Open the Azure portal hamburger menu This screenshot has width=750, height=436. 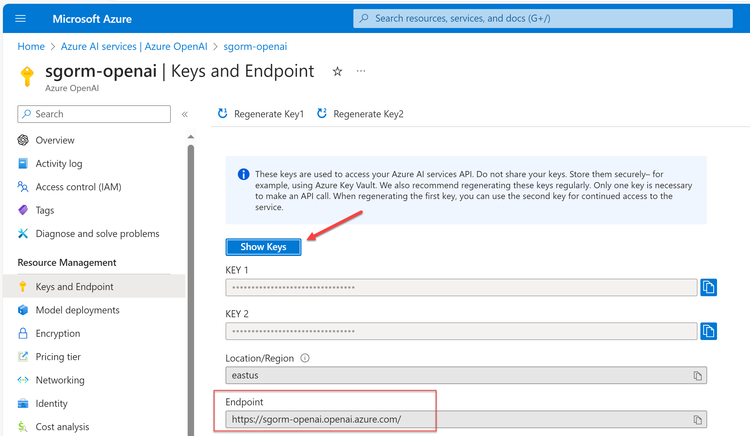click(21, 19)
